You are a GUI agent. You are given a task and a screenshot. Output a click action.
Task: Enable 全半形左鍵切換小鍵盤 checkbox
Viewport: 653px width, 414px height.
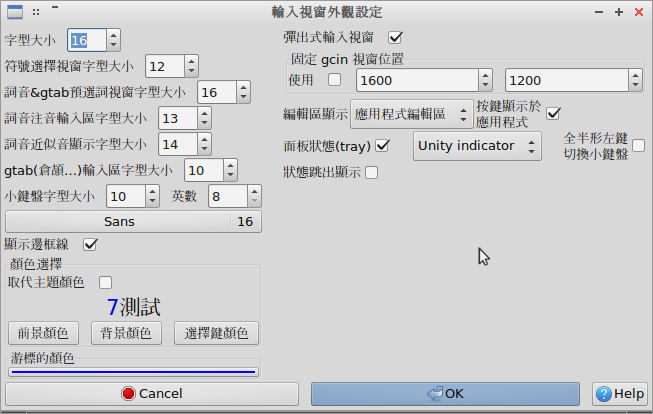(638, 146)
